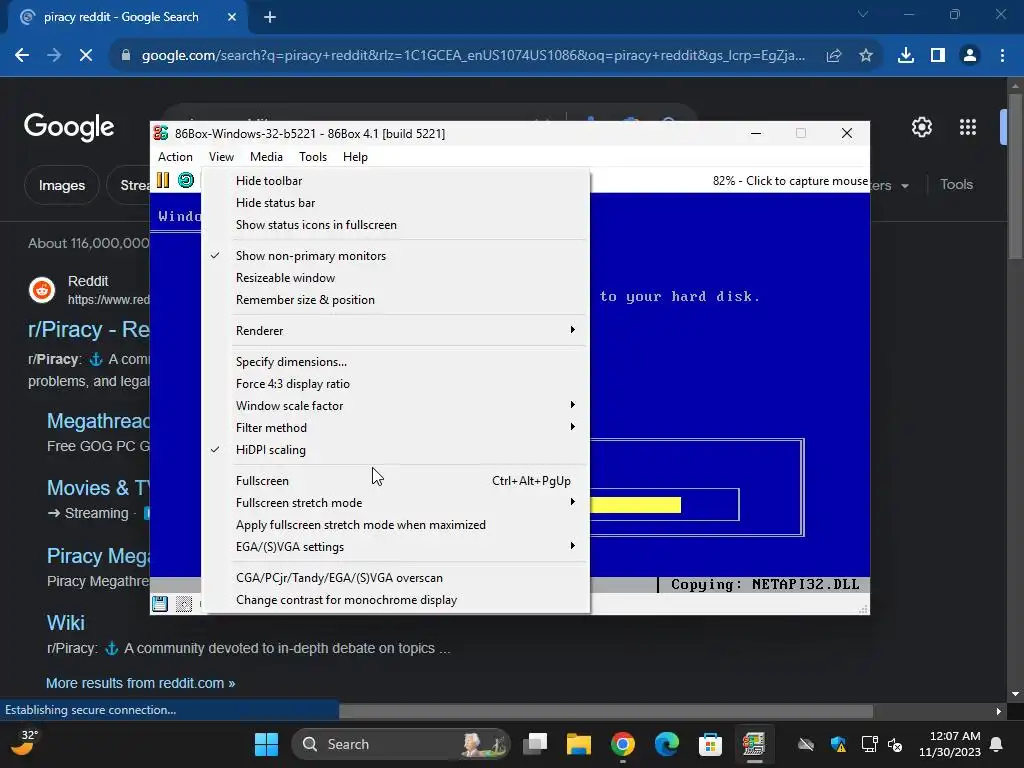Toggle HiDPI scaling option
The height and width of the screenshot is (768, 1024).
click(396, 450)
